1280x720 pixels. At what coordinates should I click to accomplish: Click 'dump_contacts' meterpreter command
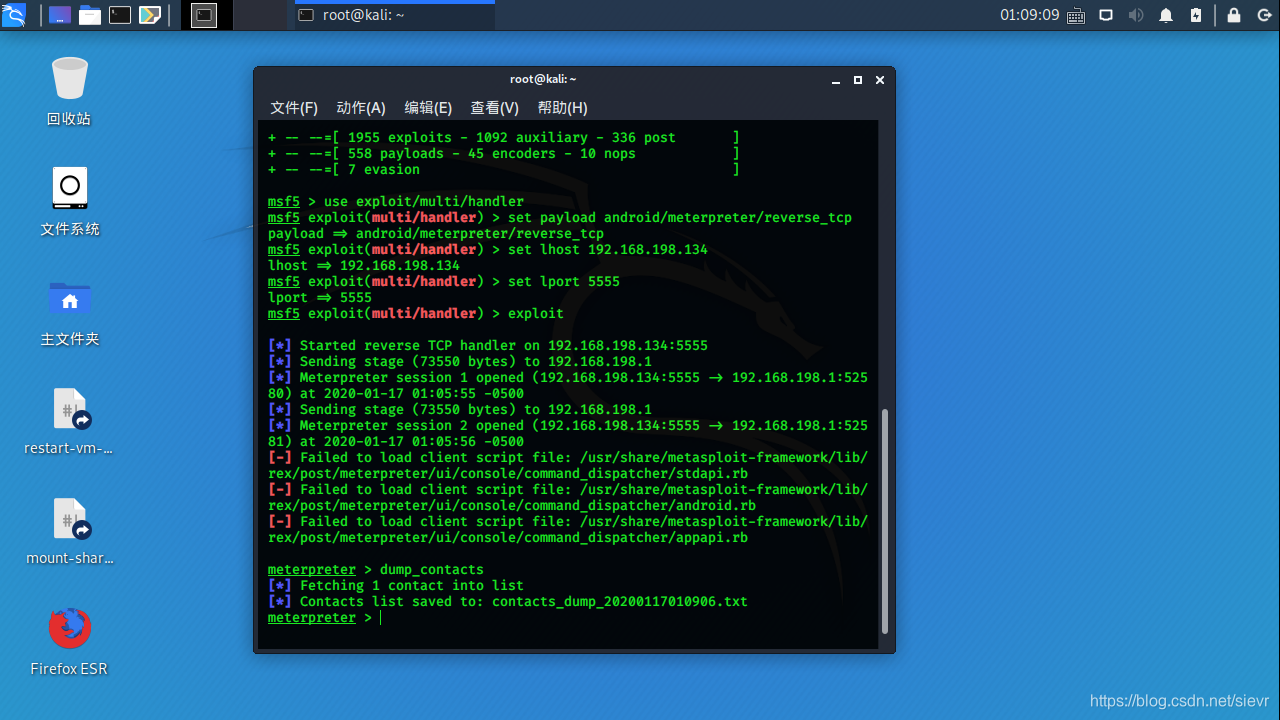click(x=432, y=570)
